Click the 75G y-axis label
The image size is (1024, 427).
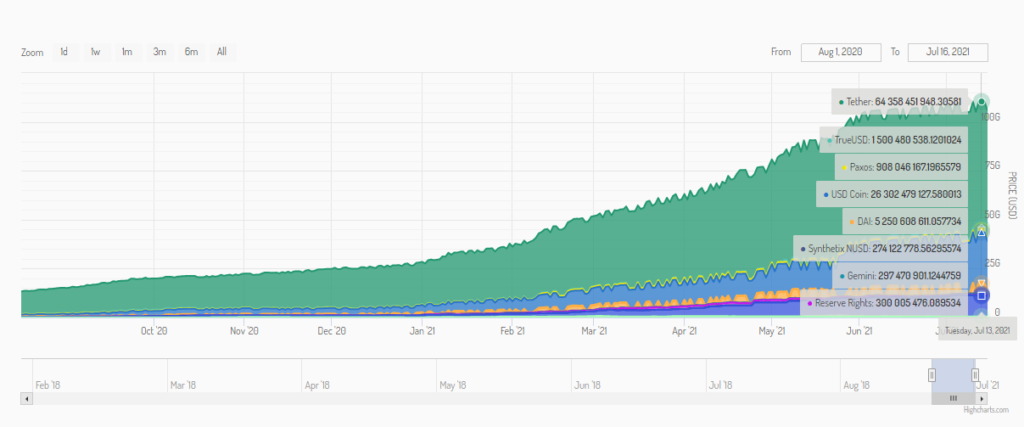(993, 166)
